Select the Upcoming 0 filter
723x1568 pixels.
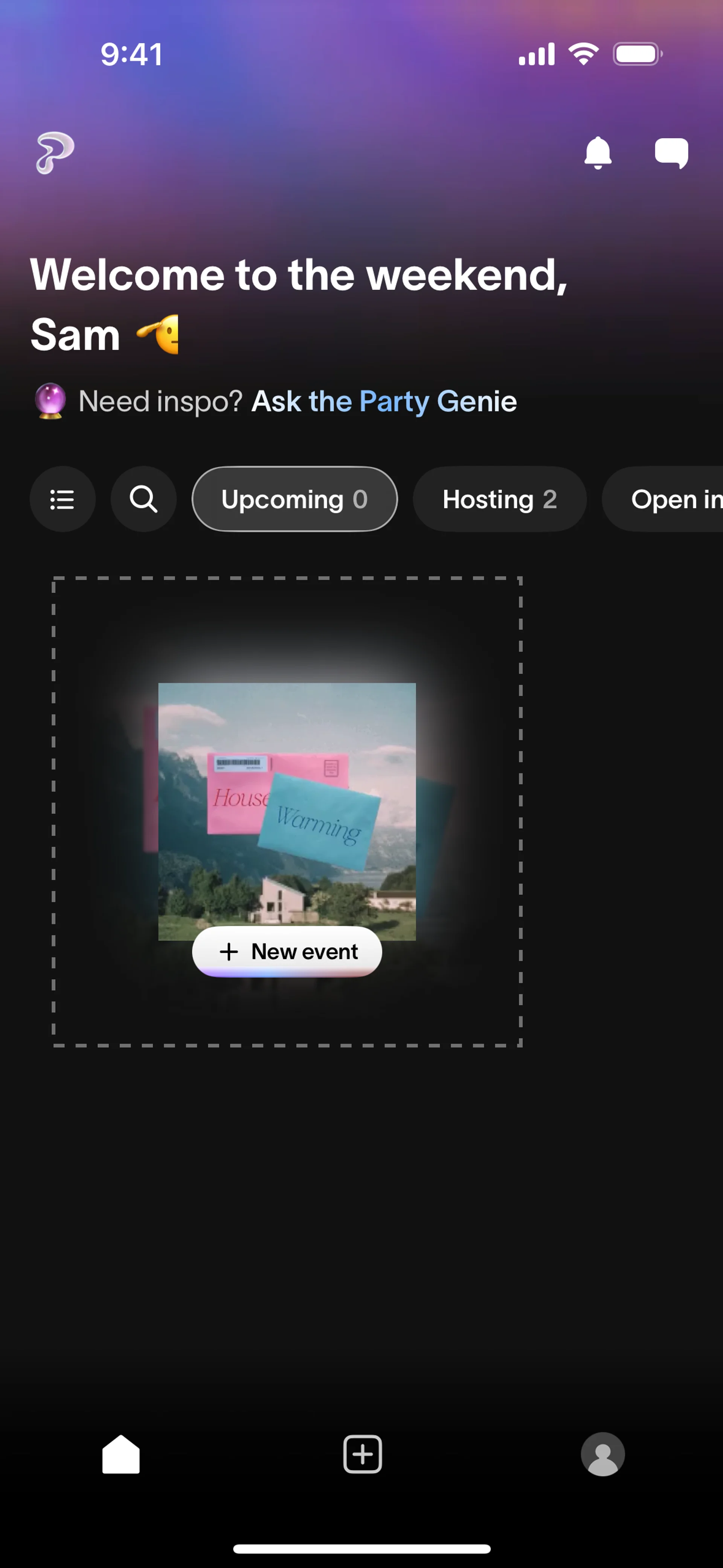pyautogui.click(x=294, y=499)
